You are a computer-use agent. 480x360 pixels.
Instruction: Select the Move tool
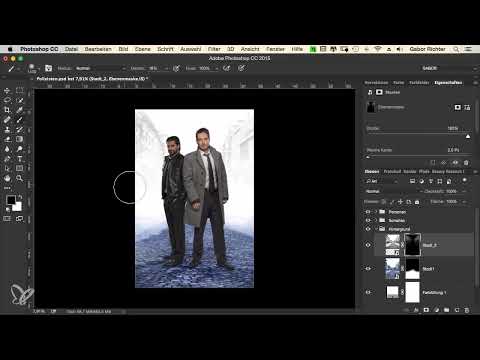7,90
